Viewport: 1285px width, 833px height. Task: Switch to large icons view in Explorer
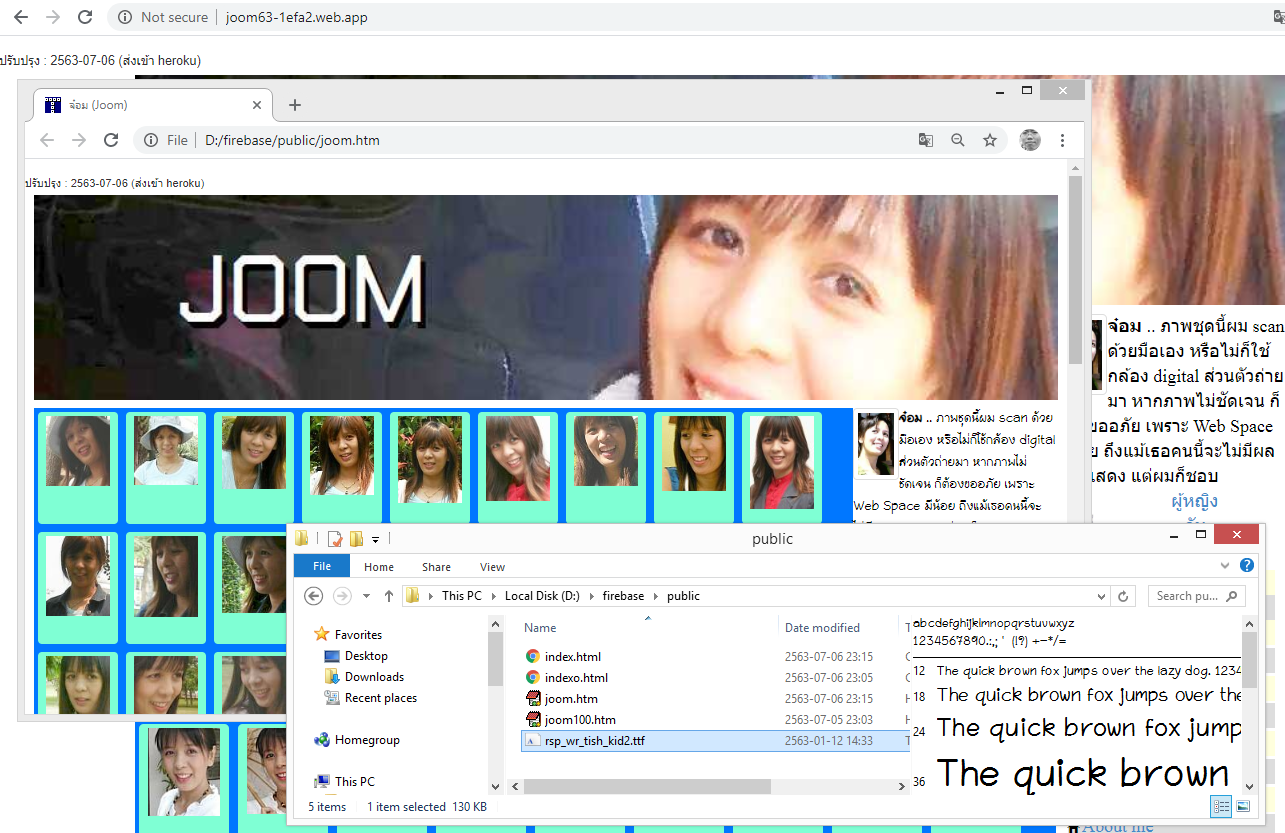tap(1243, 806)
